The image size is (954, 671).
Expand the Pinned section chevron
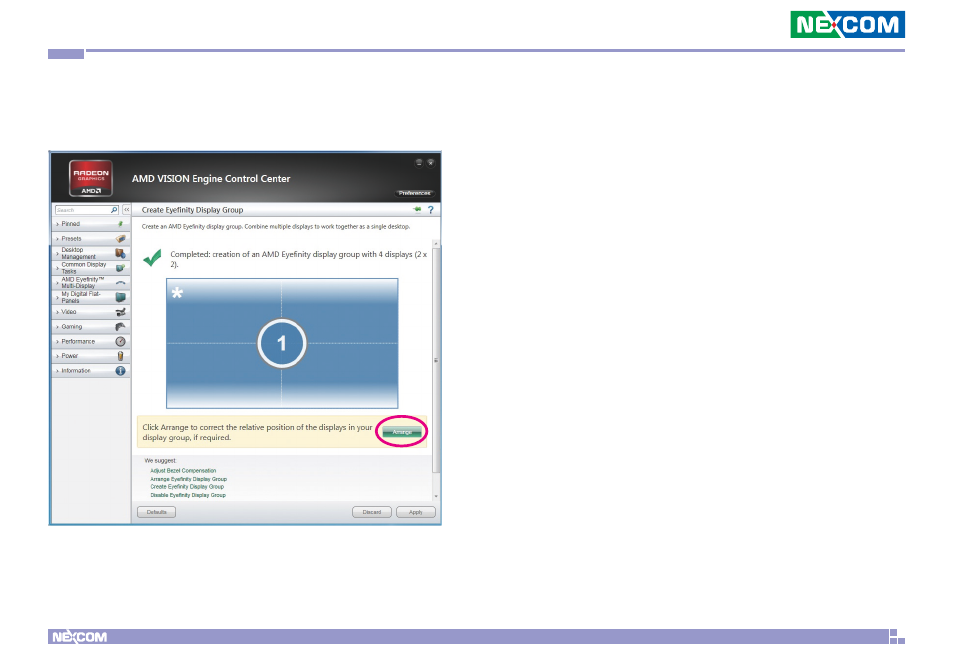(57, 224)
